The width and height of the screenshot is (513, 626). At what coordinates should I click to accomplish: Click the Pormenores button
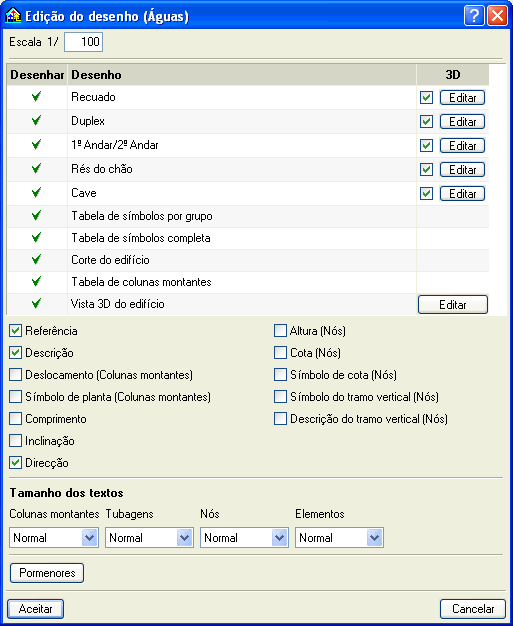(47, 573)
